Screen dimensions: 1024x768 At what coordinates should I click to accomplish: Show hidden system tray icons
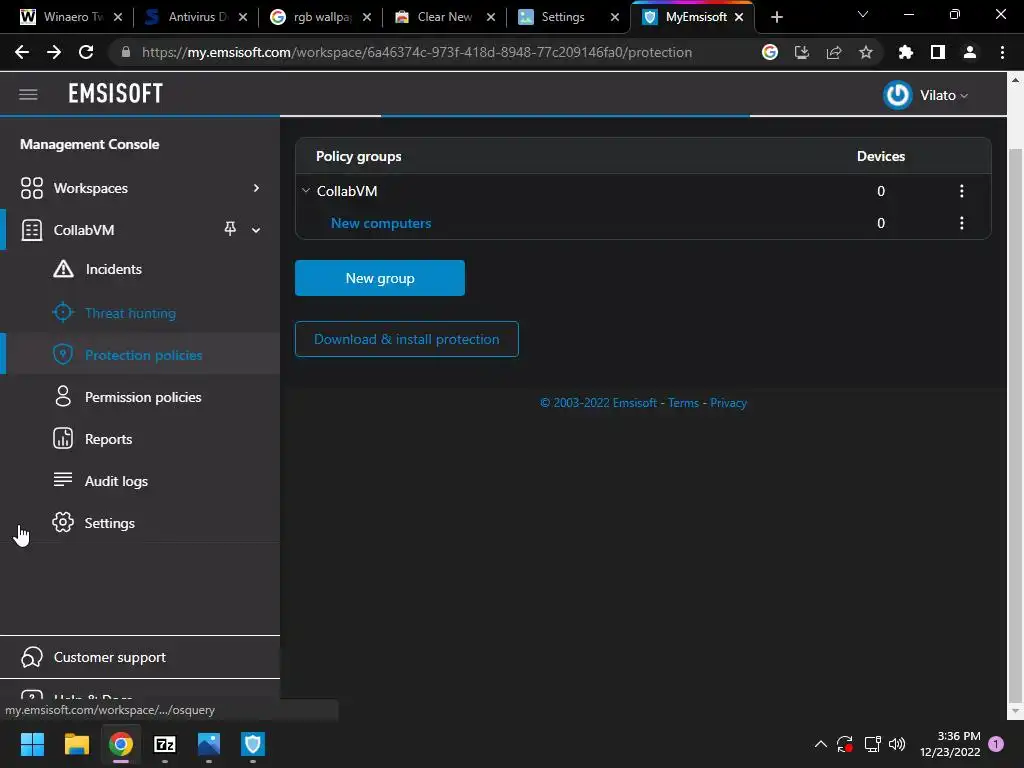pyautogui.click(x=821, y=744)
